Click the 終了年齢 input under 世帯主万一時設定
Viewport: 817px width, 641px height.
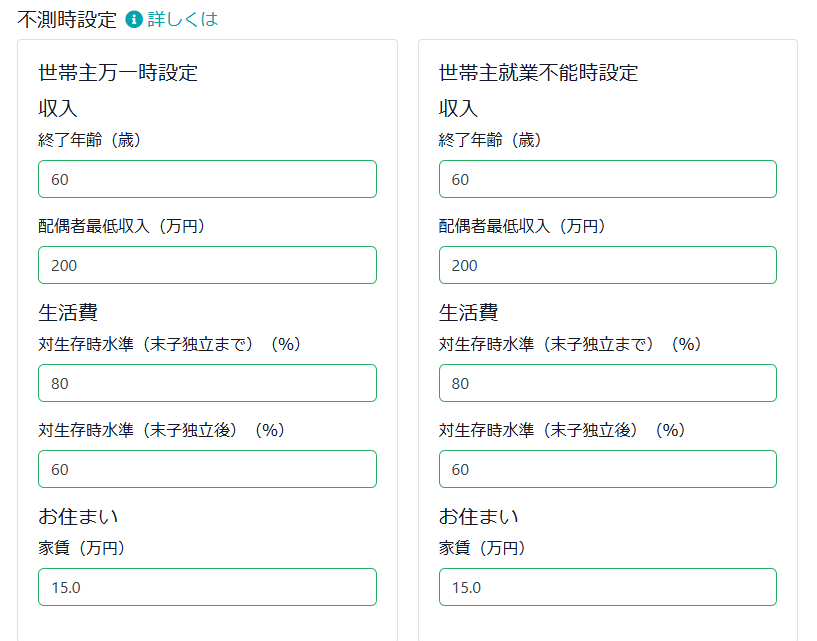coord(207,179)
